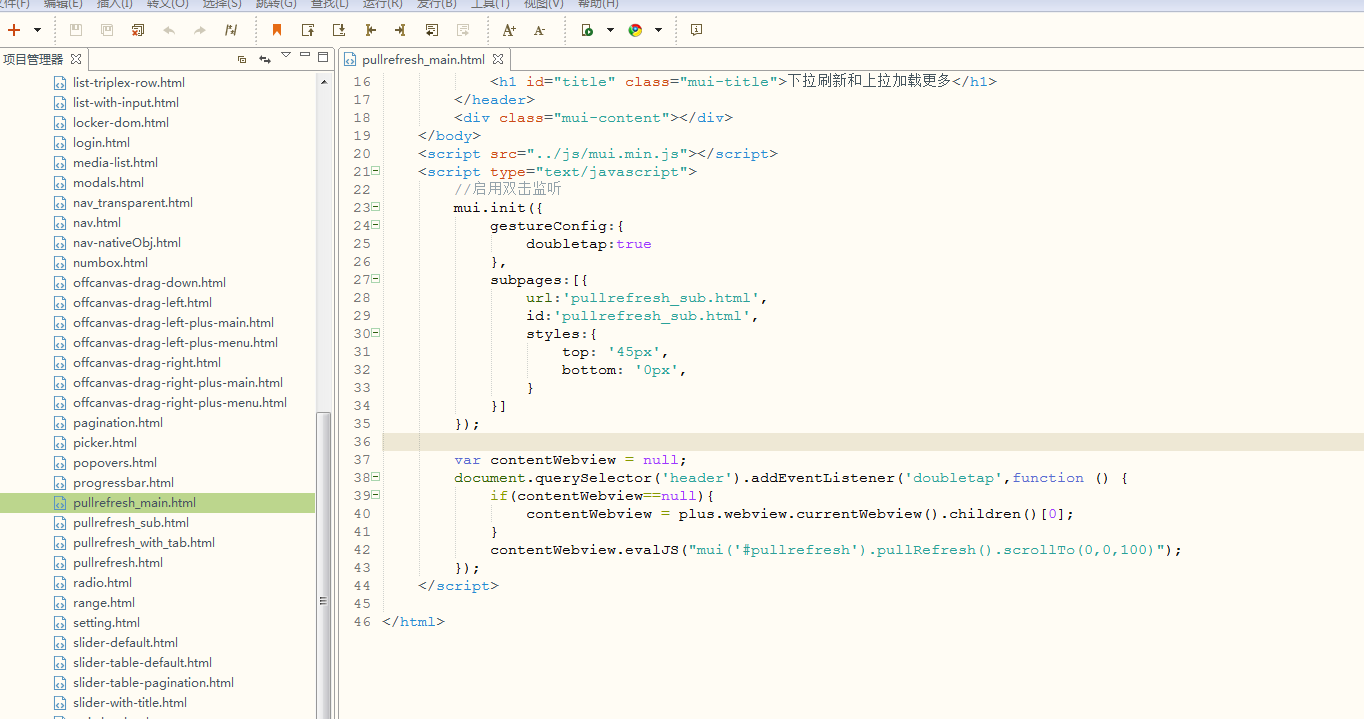Decrease editor font size with A-
1364x719 pixels.
click(x=540, y=30)
